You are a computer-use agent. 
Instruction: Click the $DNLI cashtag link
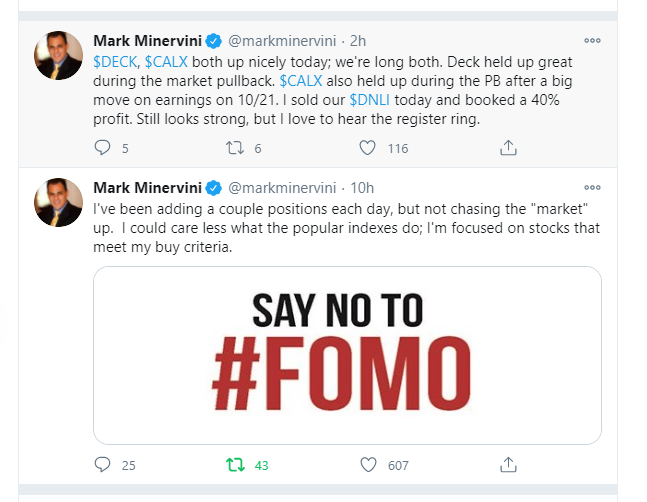(x=374, y=100)
